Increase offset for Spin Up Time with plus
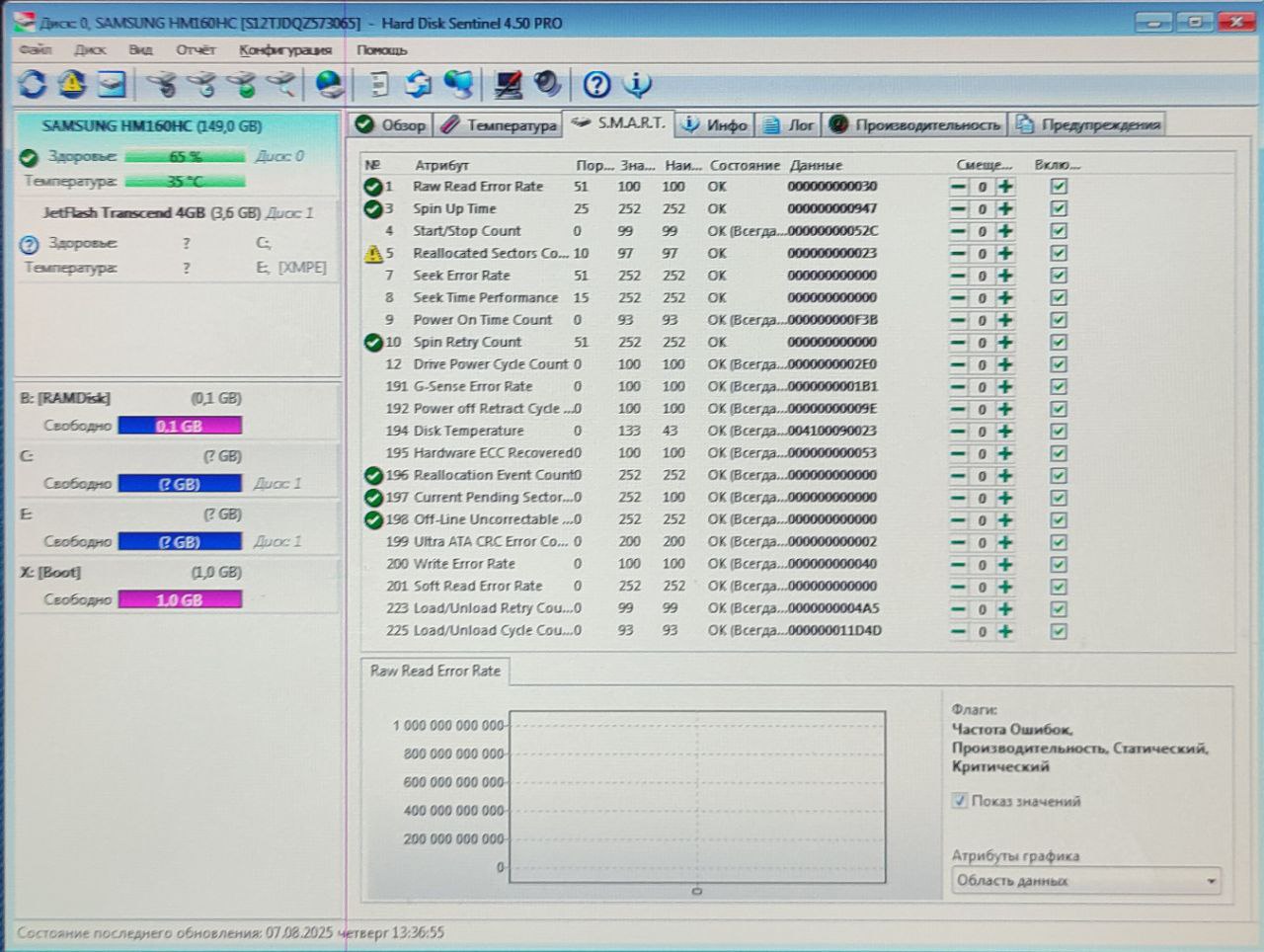Image resolution: width=1264 pixels, height=952 pixels. coord(1005,209)
